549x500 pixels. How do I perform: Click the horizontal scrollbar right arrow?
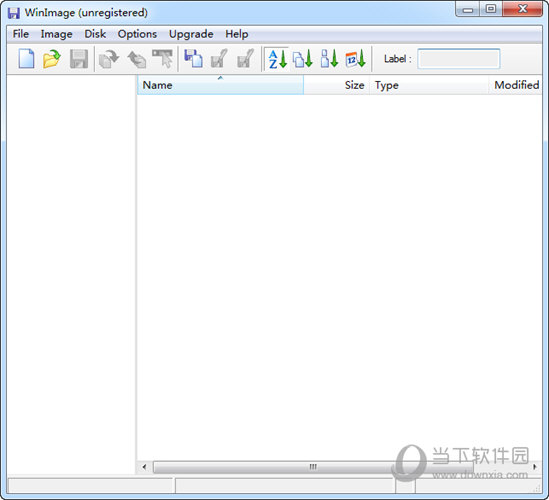[534, 467]
